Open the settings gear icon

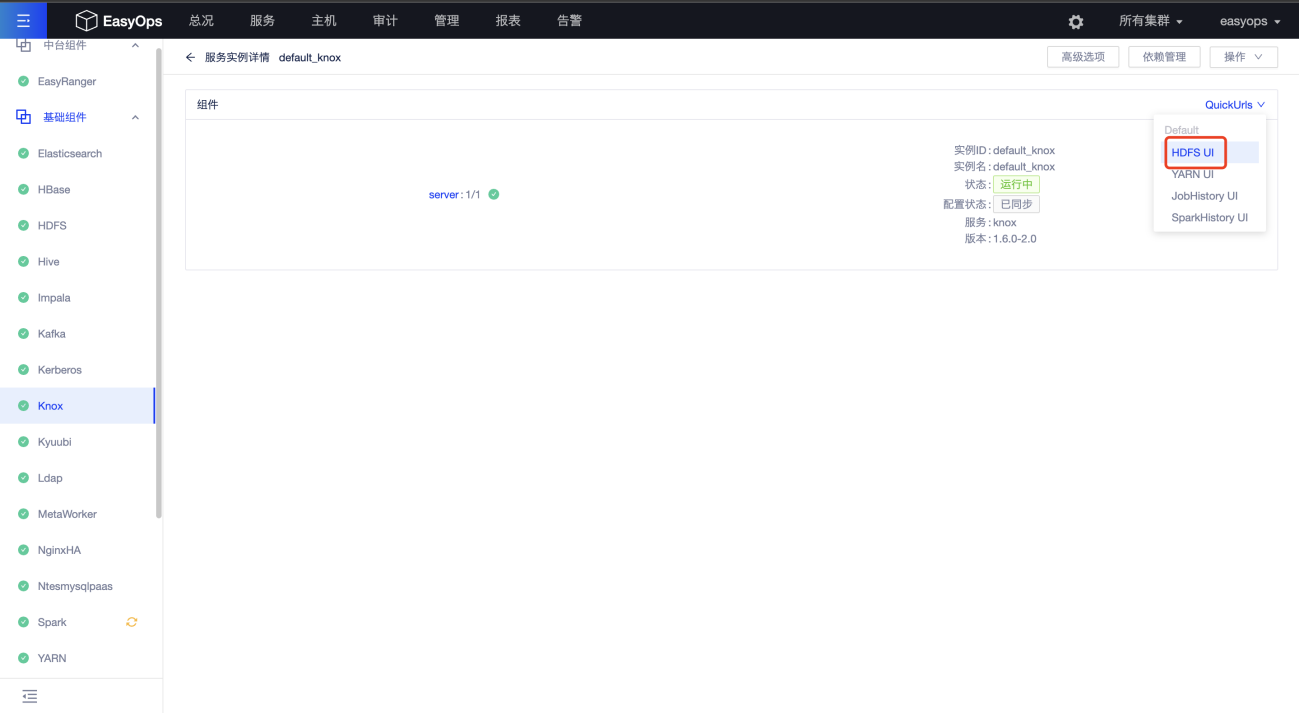1076,22
